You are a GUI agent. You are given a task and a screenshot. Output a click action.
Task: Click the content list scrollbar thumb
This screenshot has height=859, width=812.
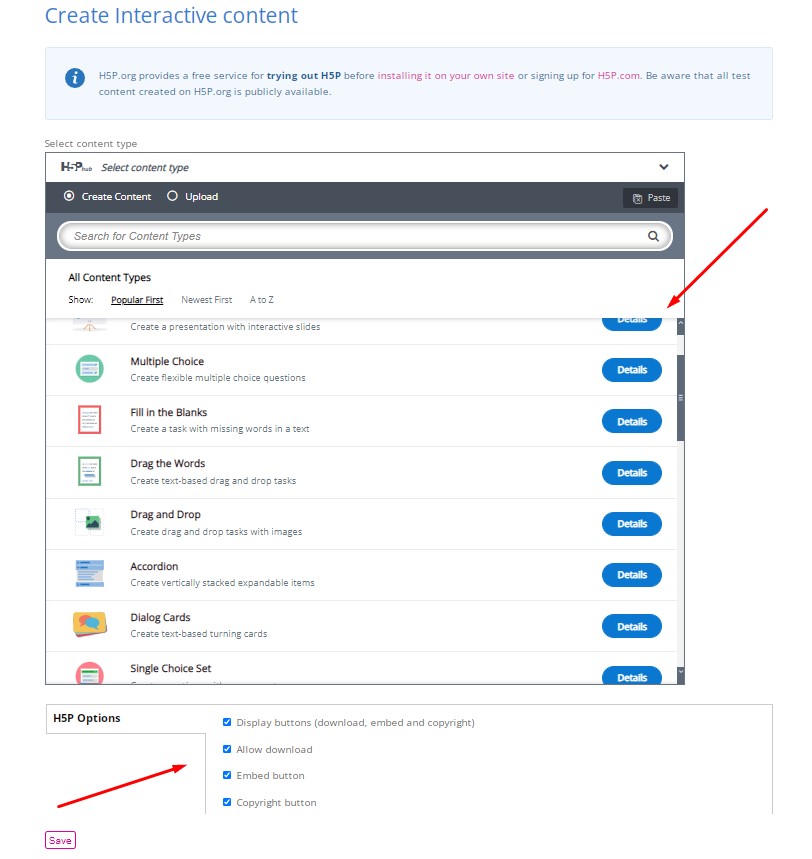point(681,398)
